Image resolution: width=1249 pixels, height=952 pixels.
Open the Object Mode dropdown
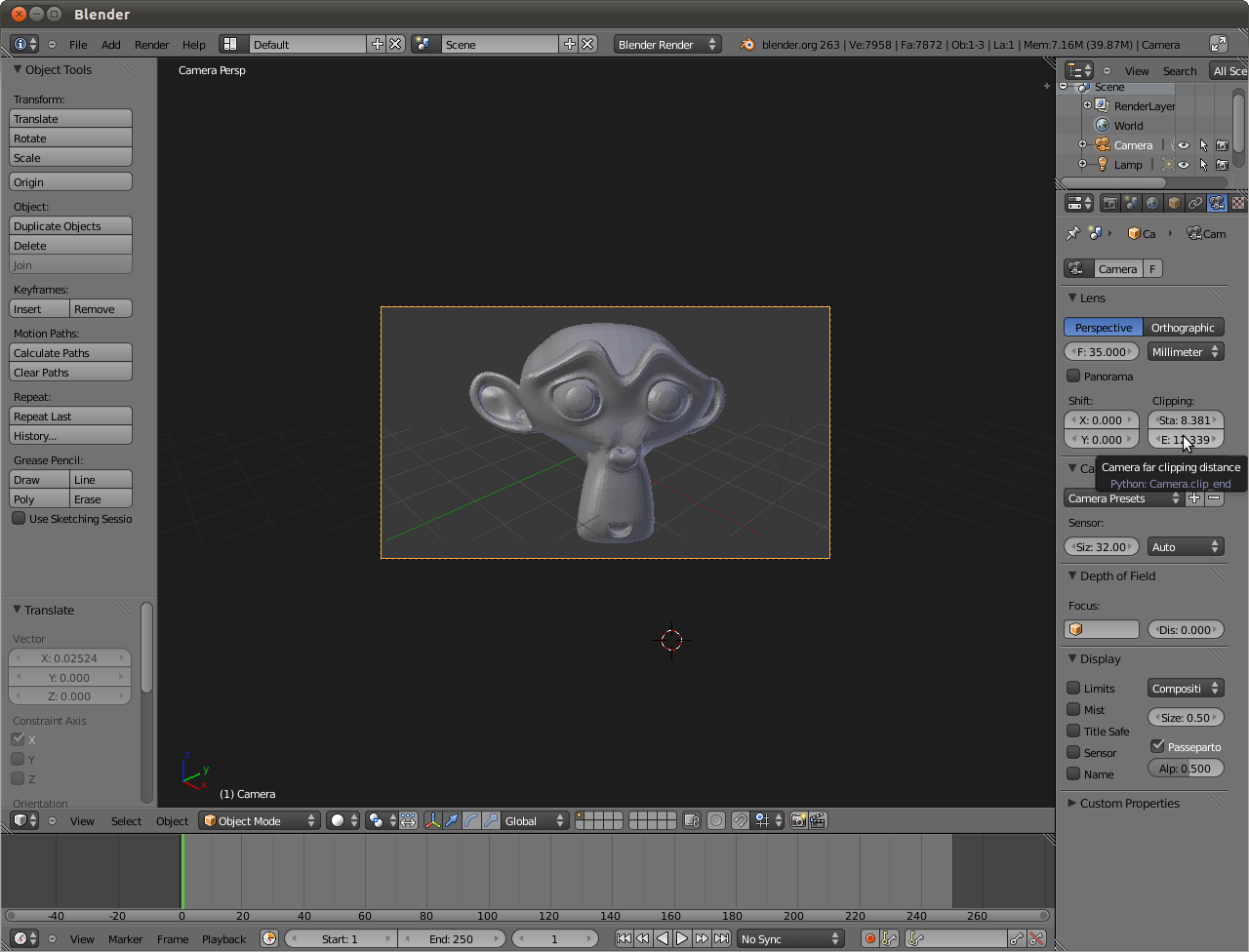pyautogui.click(x=260, y=820)
